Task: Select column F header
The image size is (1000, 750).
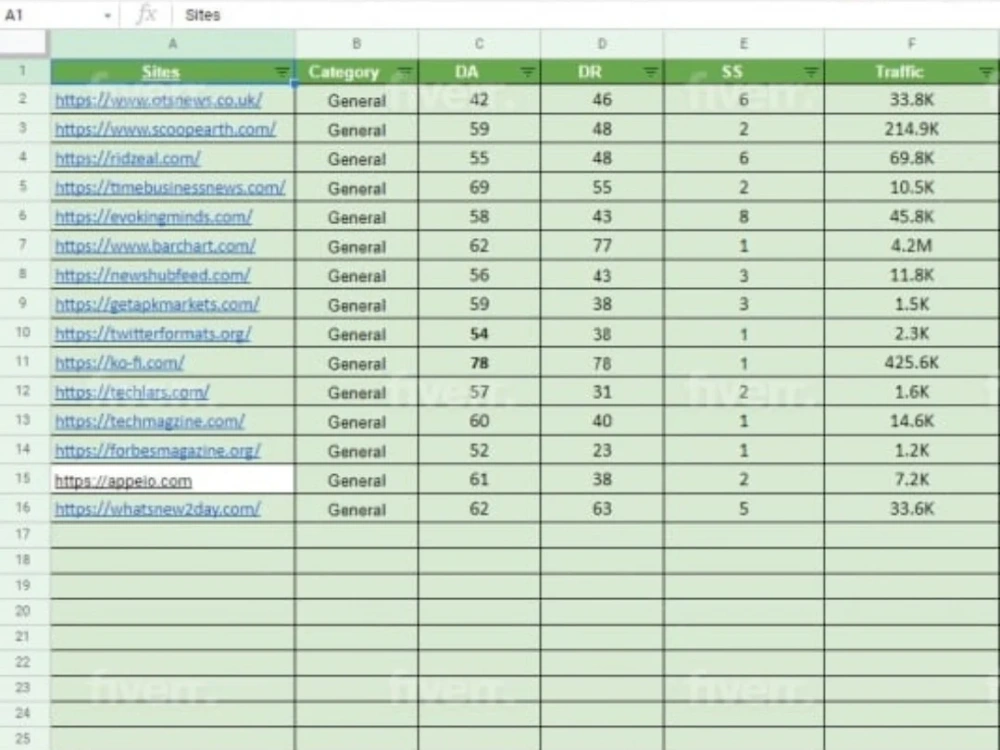Action: tap(911, 44)
